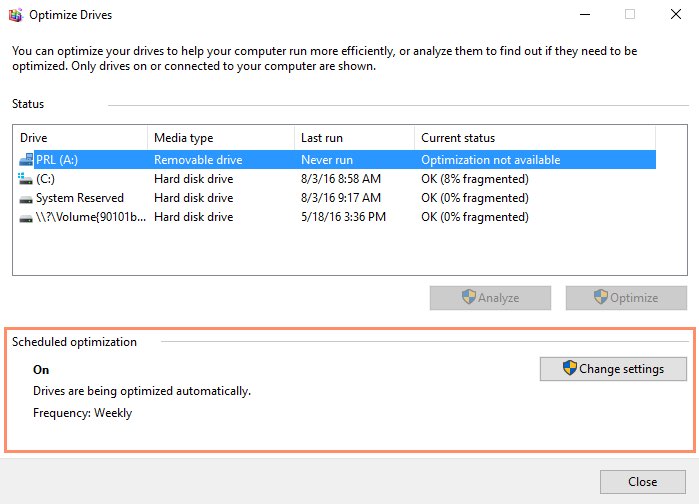Click the shield icon on Change settings
This screenshot has width=699, height=504.
(x=570, y=369)
